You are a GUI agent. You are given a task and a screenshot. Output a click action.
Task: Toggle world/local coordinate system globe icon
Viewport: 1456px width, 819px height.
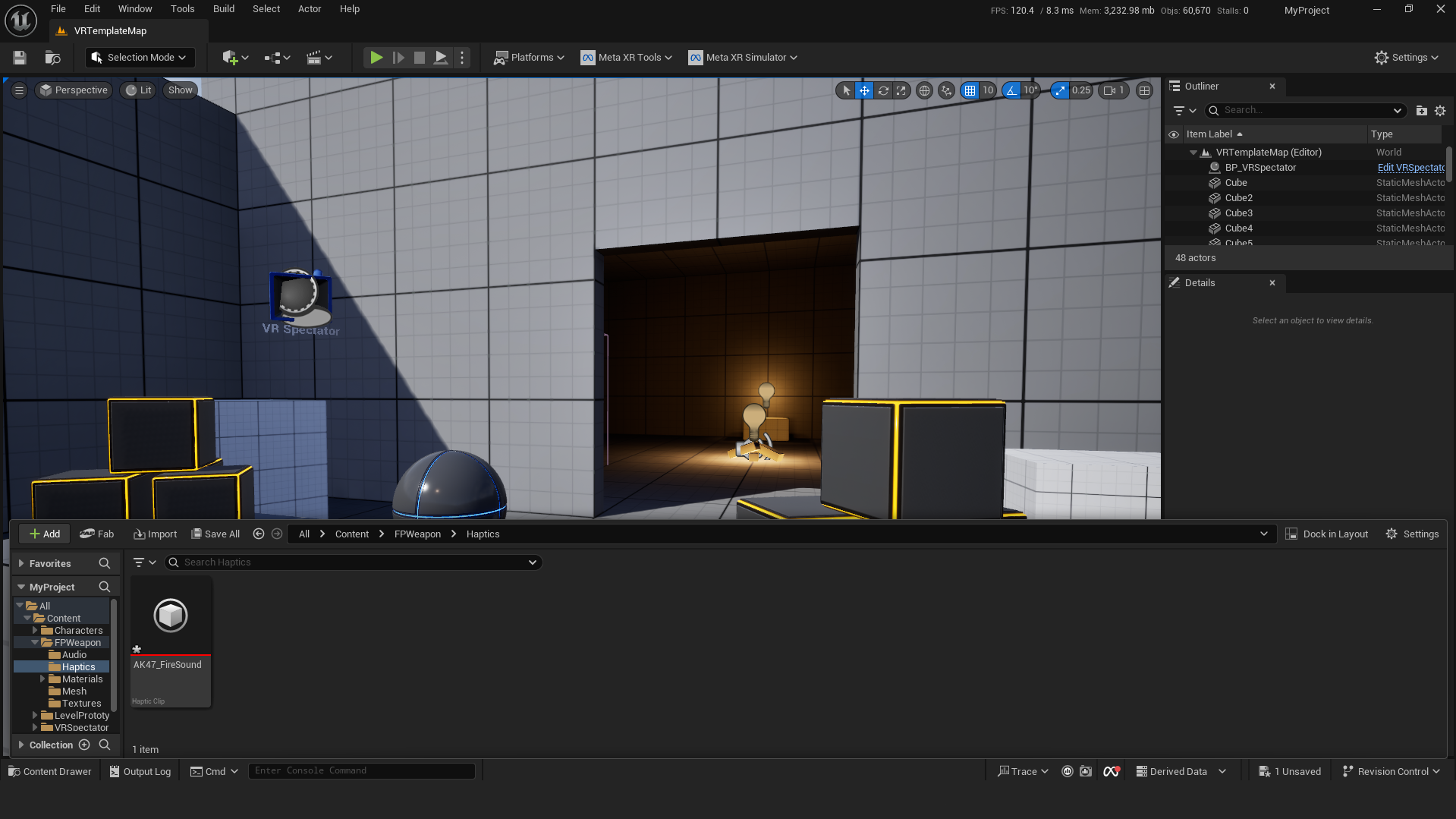[924, 90]
